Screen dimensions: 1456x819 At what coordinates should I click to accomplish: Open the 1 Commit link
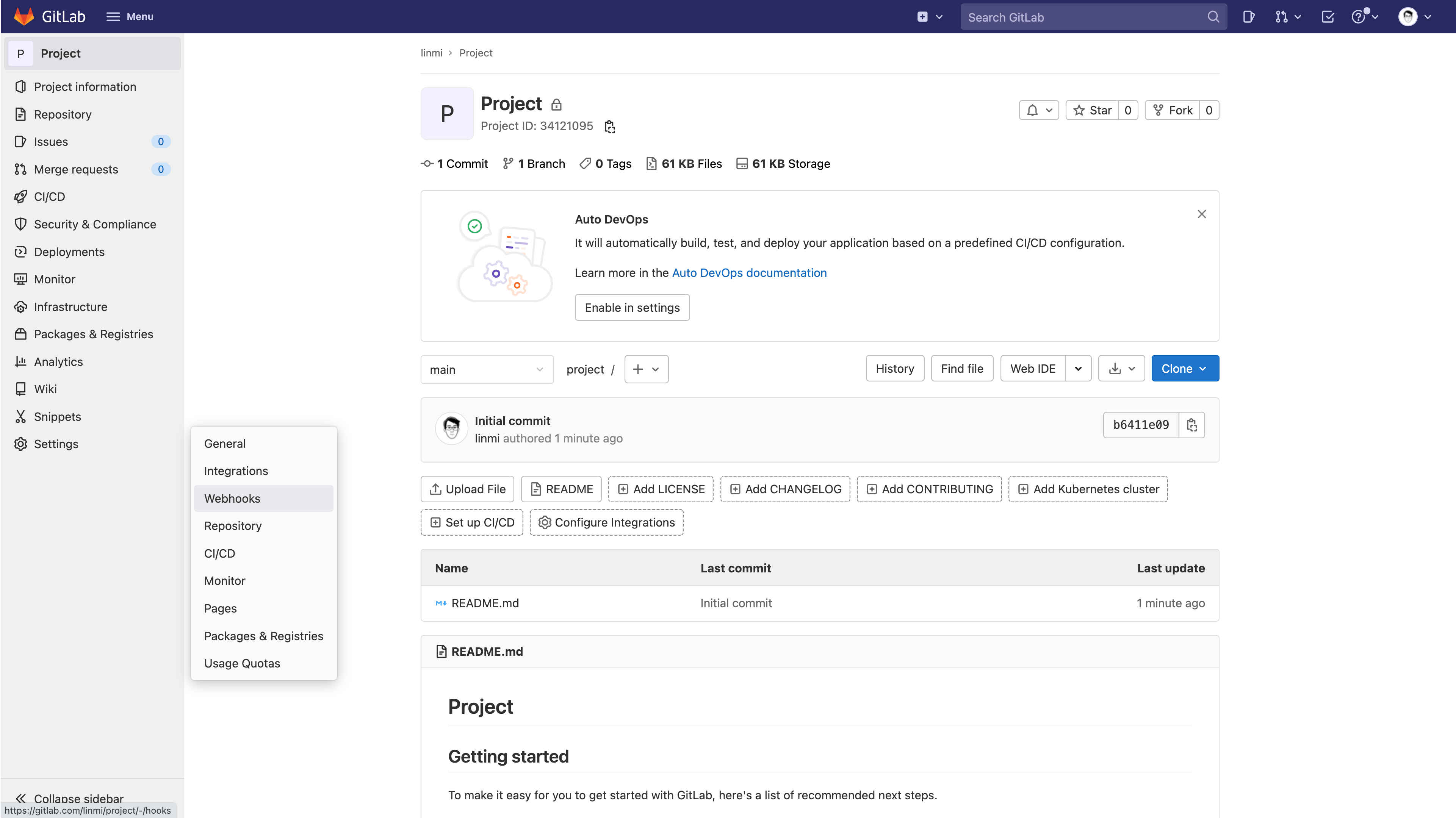click(454, 164)
